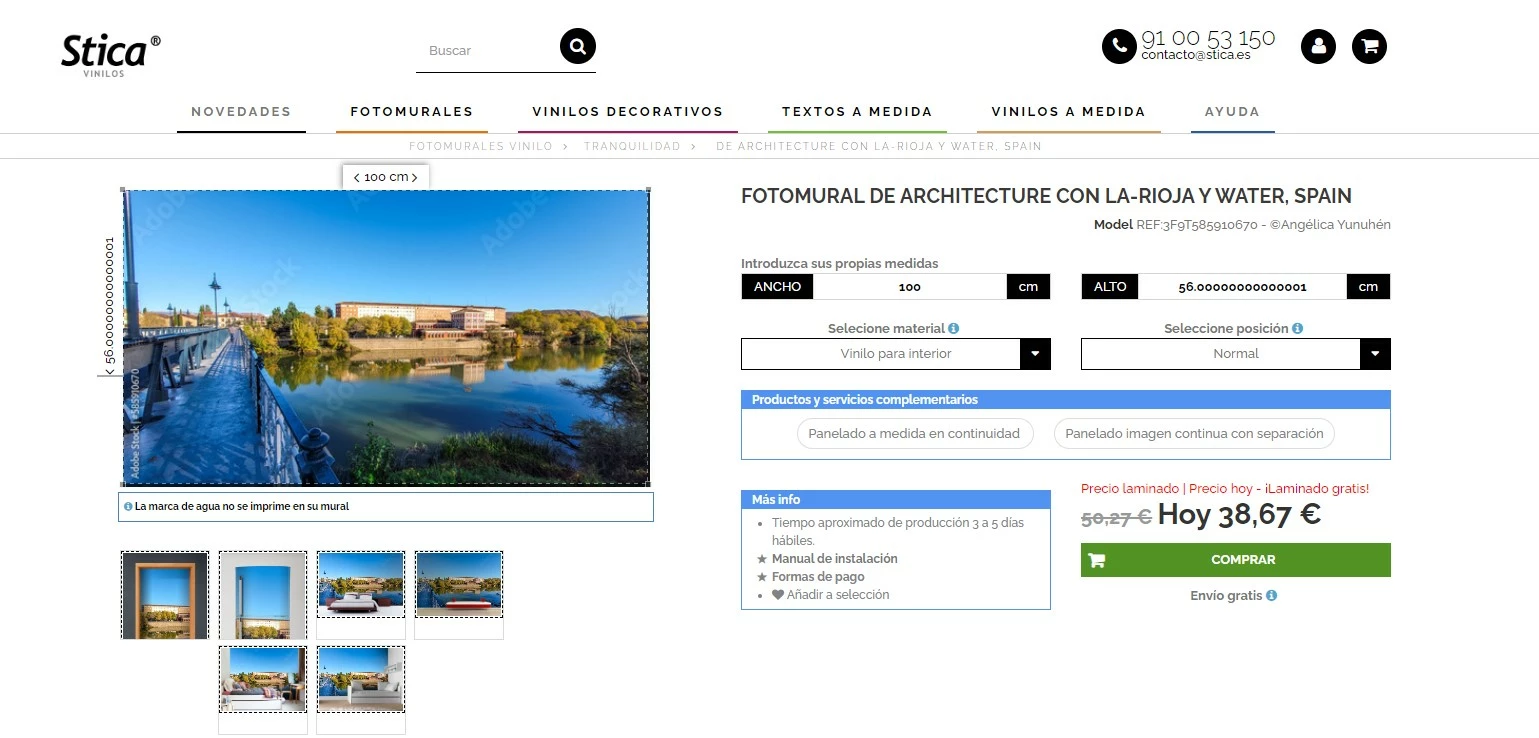The height and width of the screenshot is (738, 1539).
Task: Click the info icon beside Envío gratis
Action: point(1272,595)
